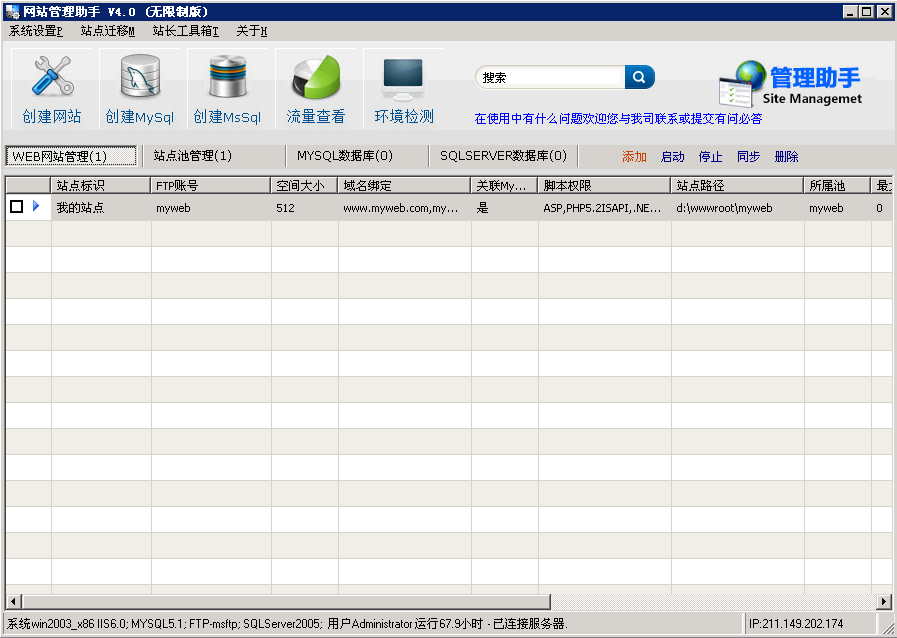This screenshot has width=897, height=638.
Task: Click the blue magnifier search button
Action: tap(639, 77)
